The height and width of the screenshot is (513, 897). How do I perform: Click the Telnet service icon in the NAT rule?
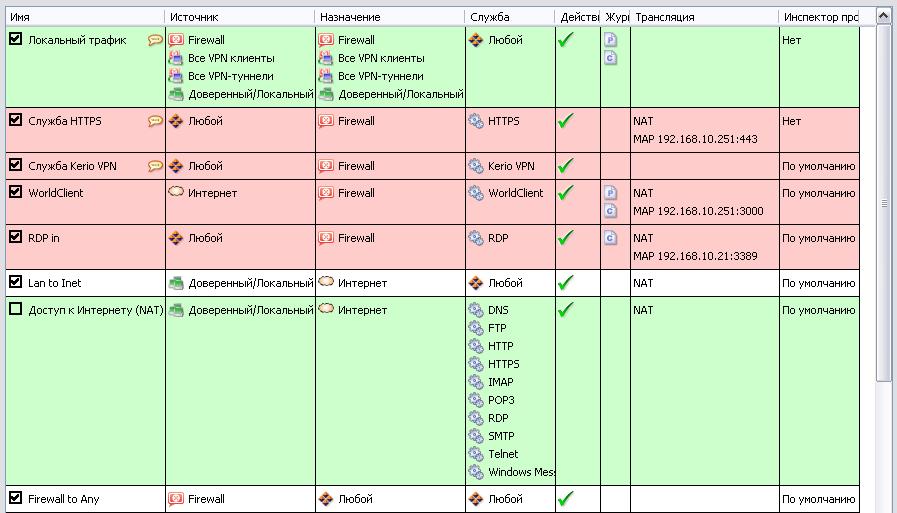coord(475,454)
